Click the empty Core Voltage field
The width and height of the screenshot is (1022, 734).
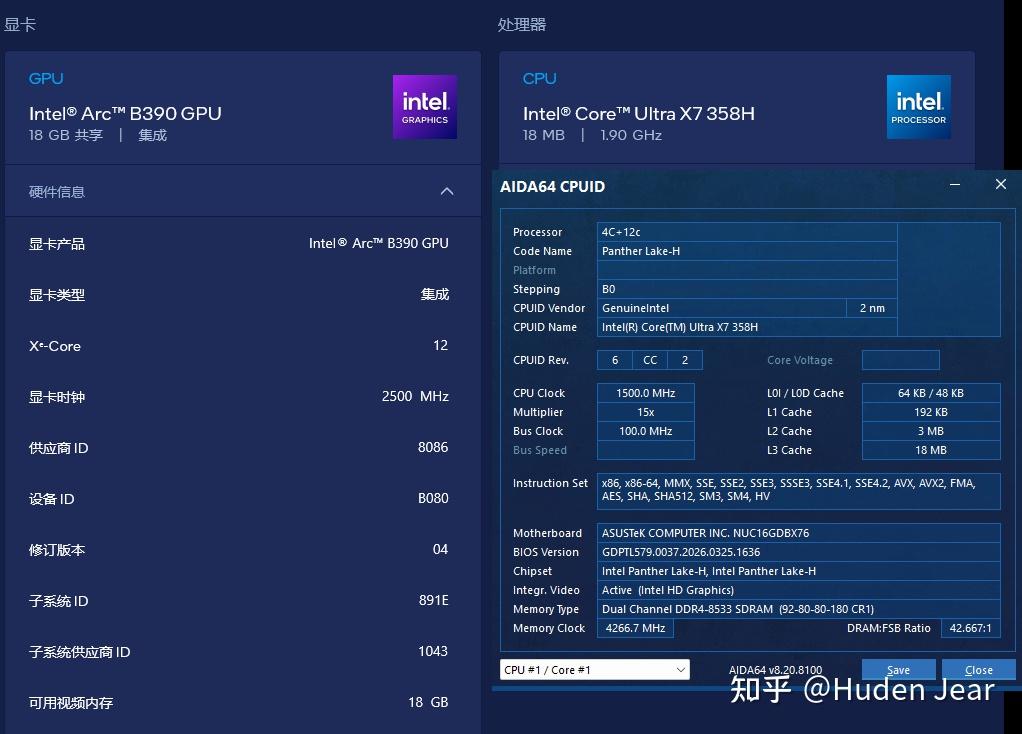click(x=900, y=360)
